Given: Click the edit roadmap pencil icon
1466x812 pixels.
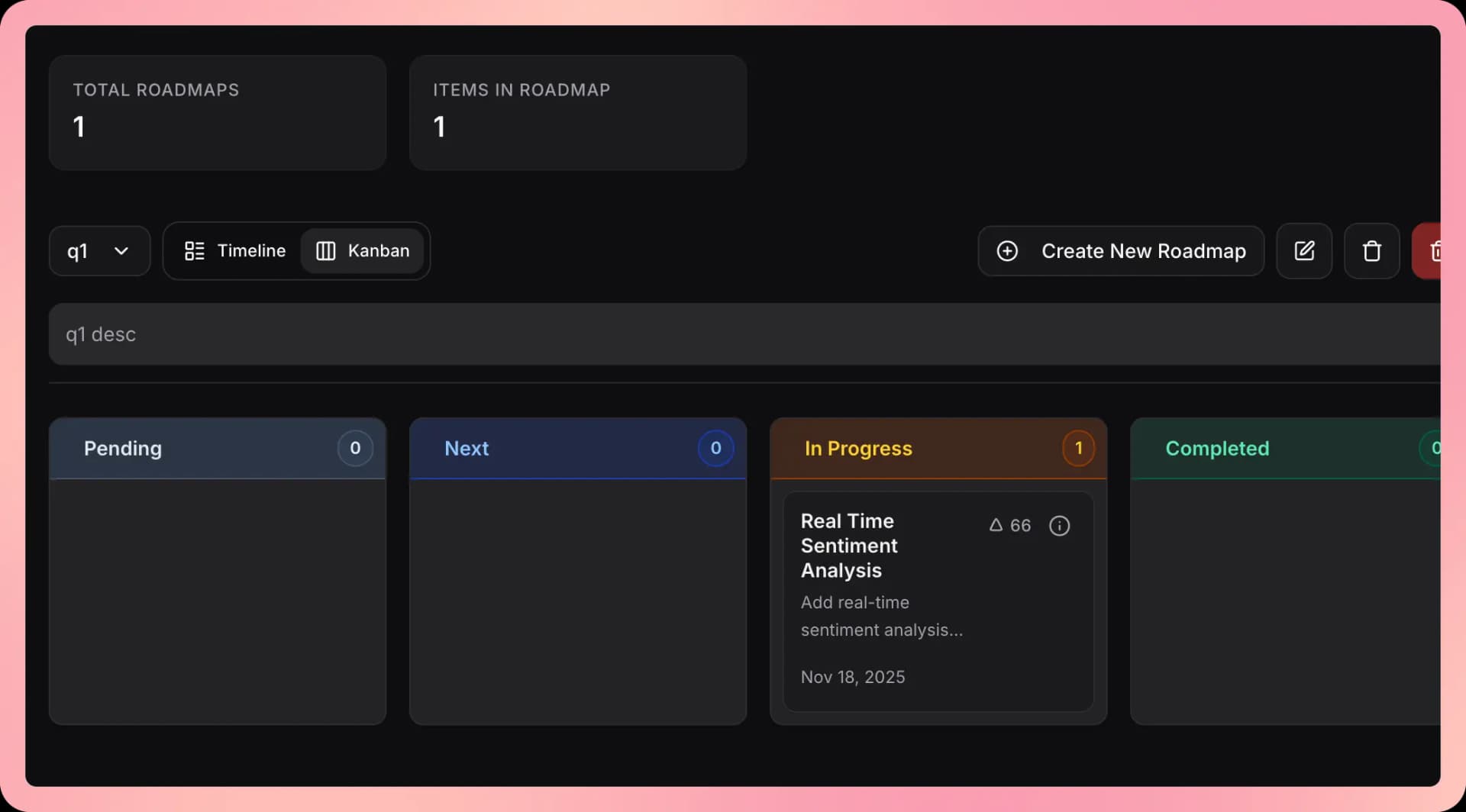Looking at the screenshot, I should 1304,251.
